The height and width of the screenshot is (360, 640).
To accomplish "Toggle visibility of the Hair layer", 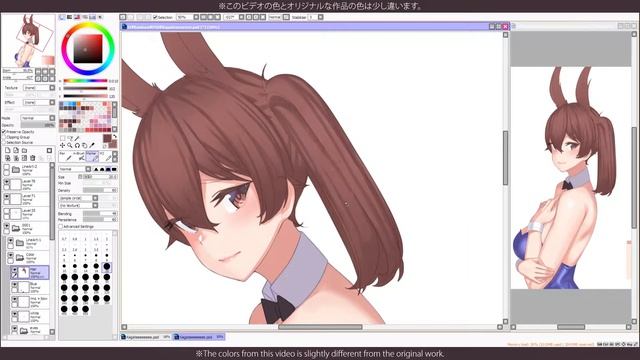I will pos(14,270).
